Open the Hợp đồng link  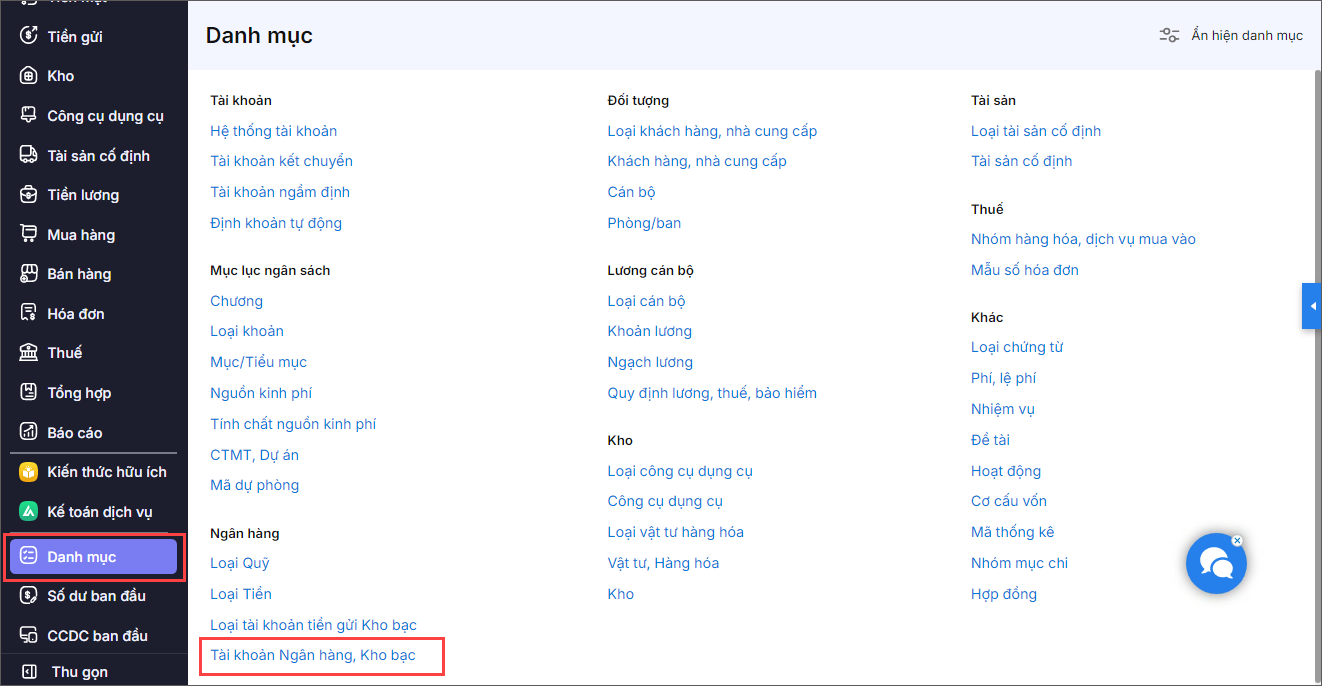coord(1003,594)
